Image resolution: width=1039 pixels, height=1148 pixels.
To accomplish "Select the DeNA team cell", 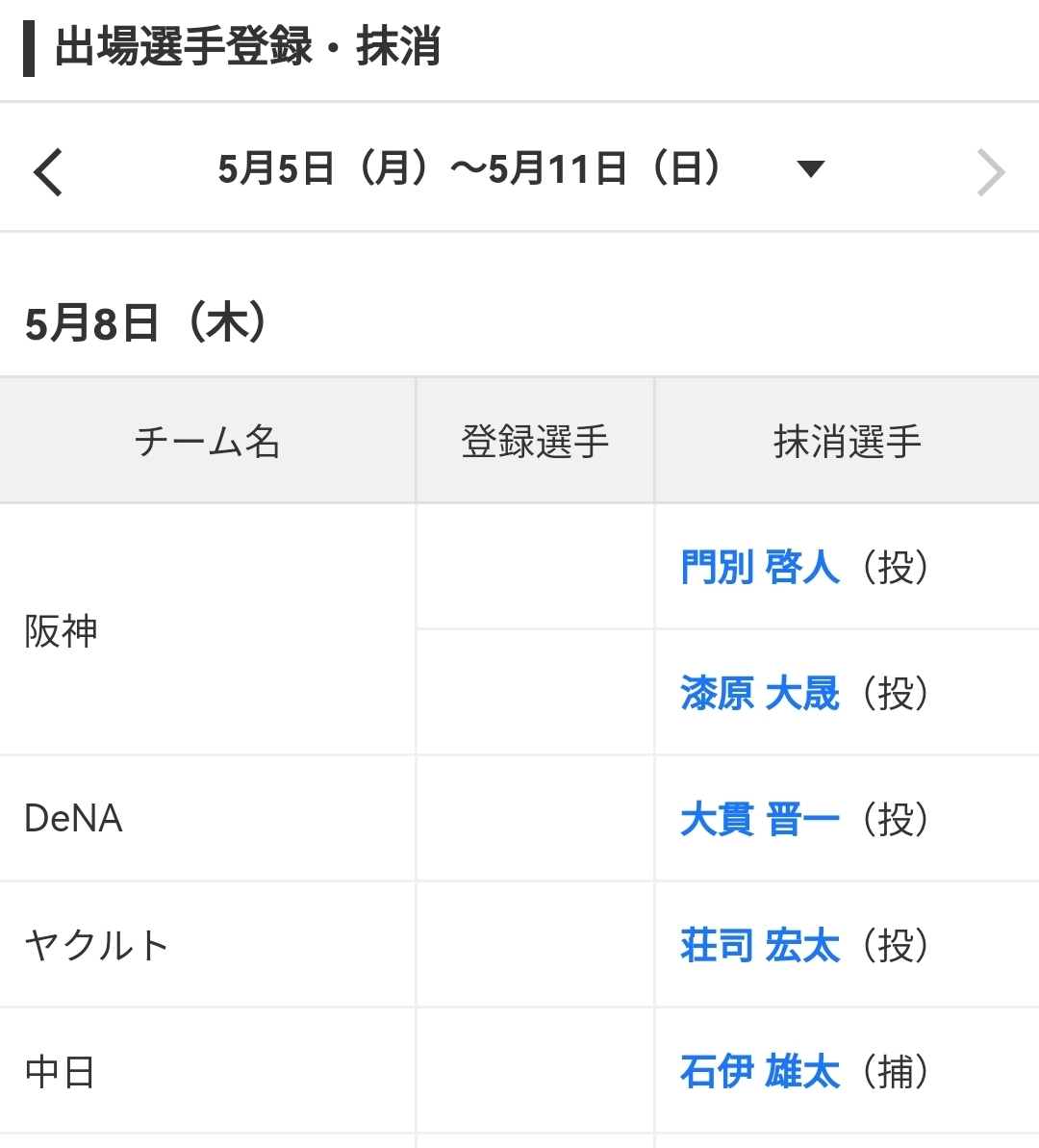I will pyautogui.click(x=73, y=819).
